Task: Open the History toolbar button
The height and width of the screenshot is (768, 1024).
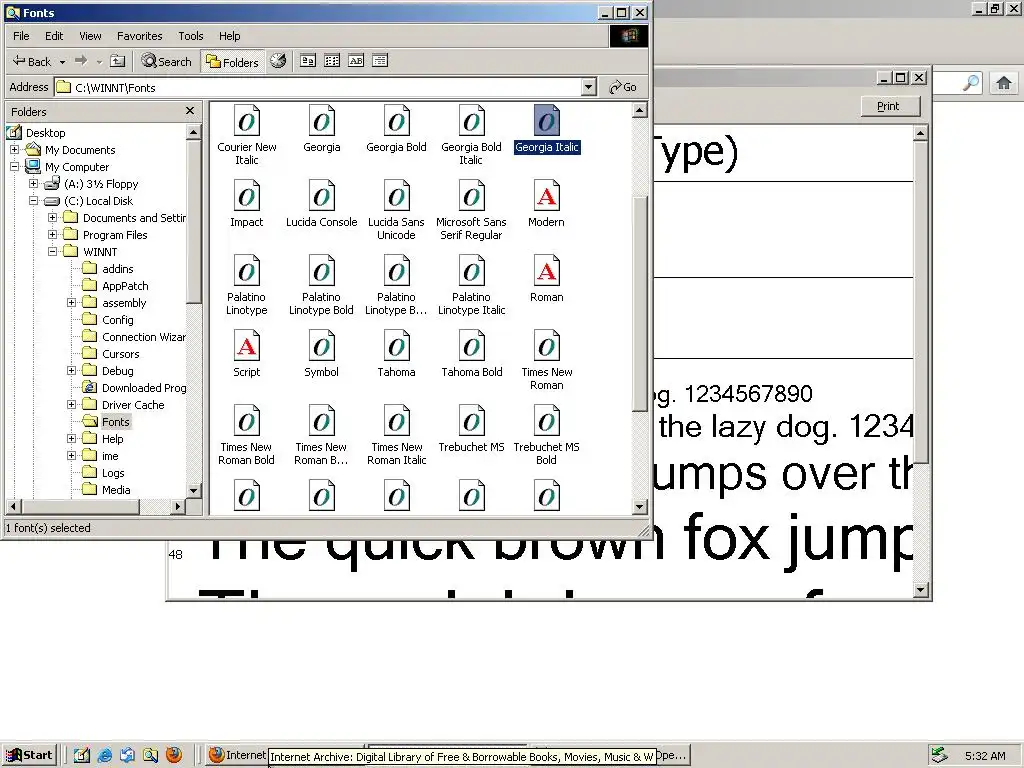Action: pos(278,61)
